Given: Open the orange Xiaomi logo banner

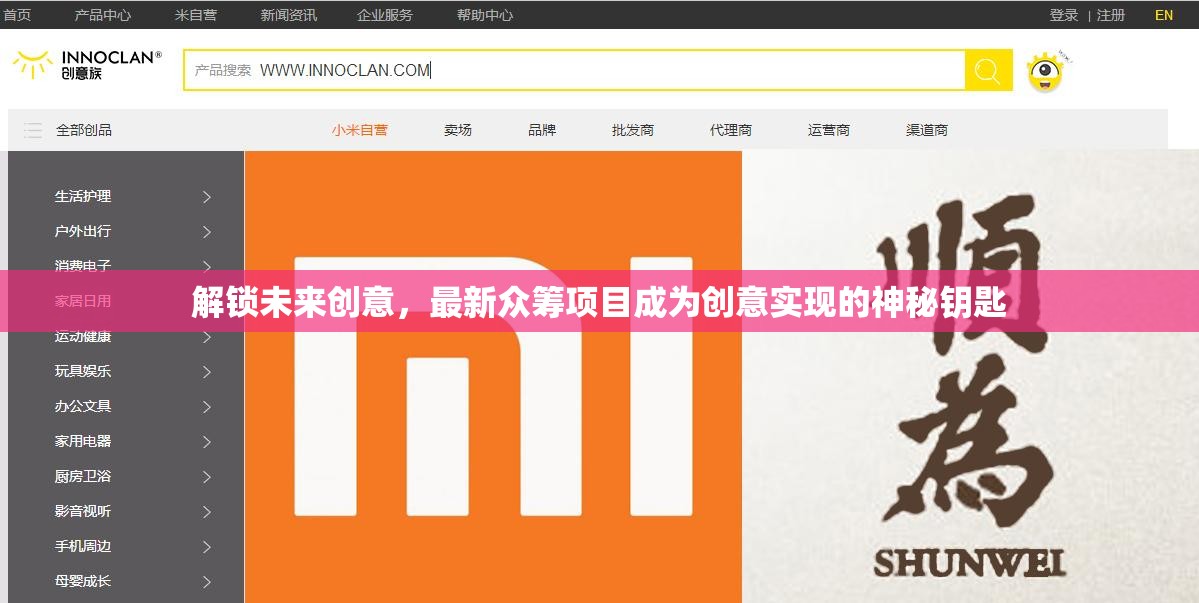Looking at the screenshot, I should point(493,377).
